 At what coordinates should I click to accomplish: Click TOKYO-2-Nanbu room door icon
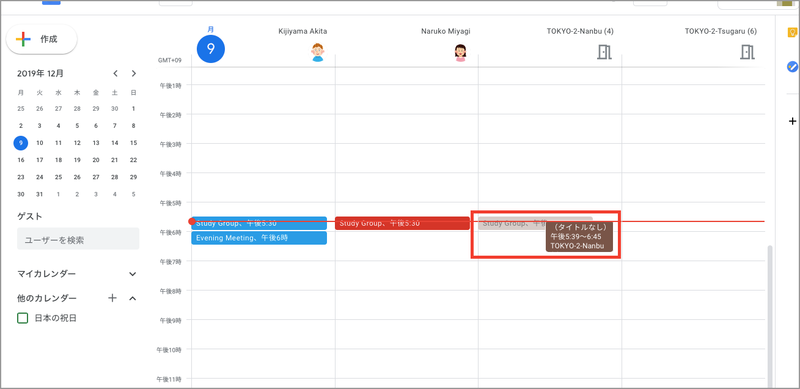pyautogui.click(x=604, y=52)
